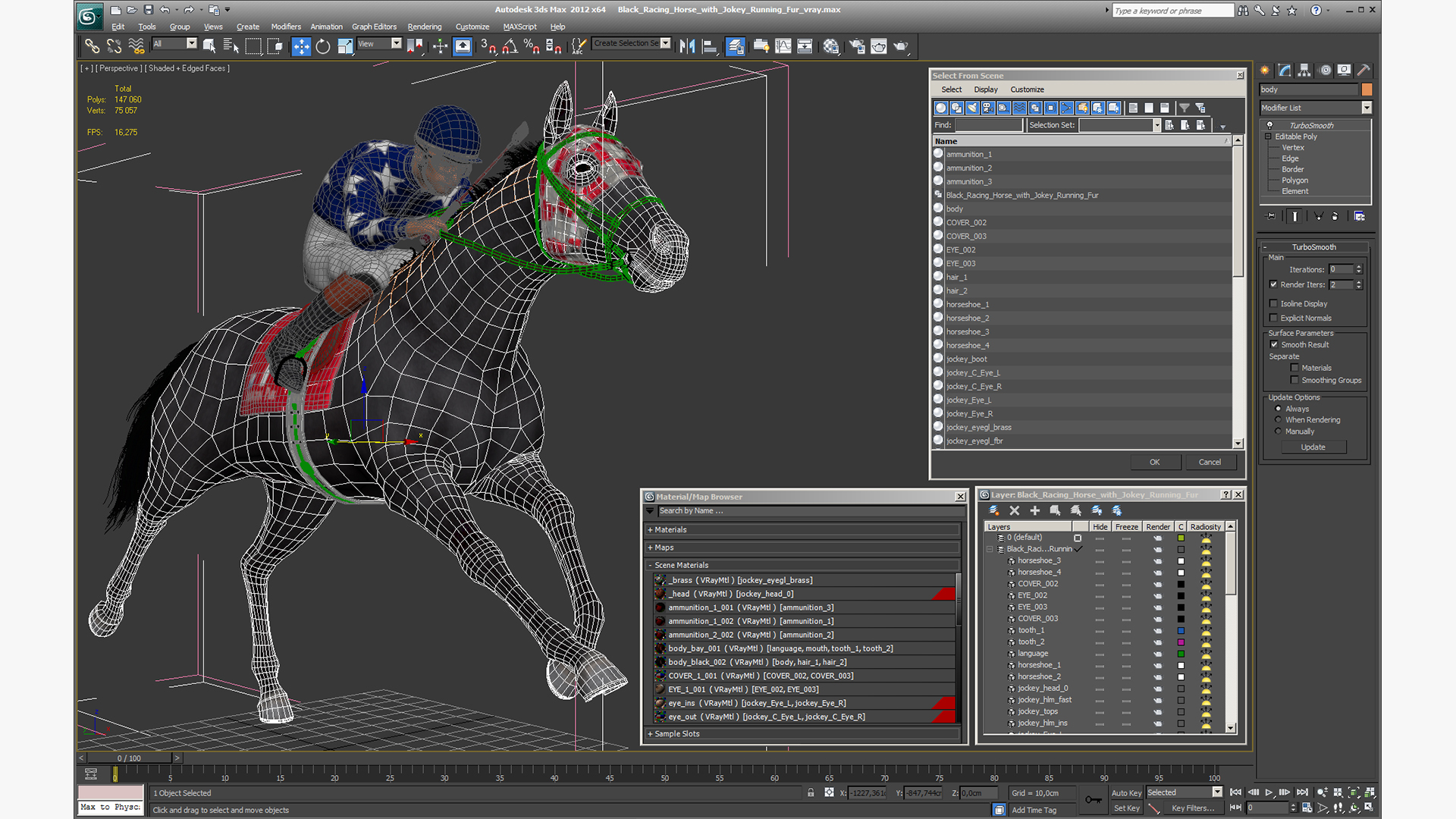The width and height of the screenshot is (1456, 819).
Task: Enable the Explicit Normals checkbox
Action: 1274,318
